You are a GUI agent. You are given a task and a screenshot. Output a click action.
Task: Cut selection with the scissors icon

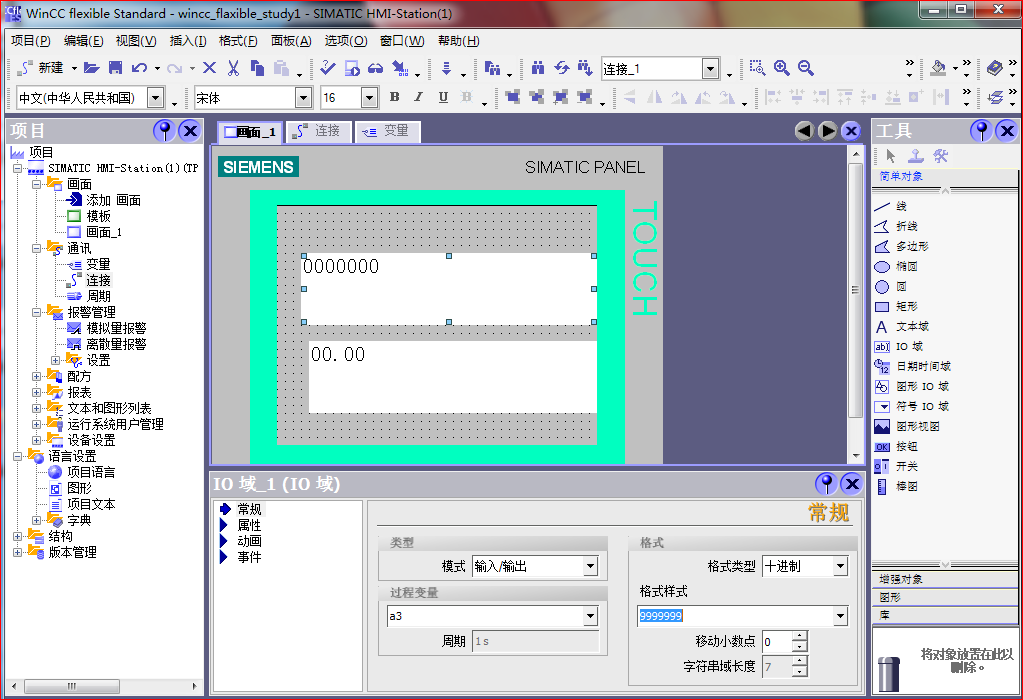click(234, 68)
